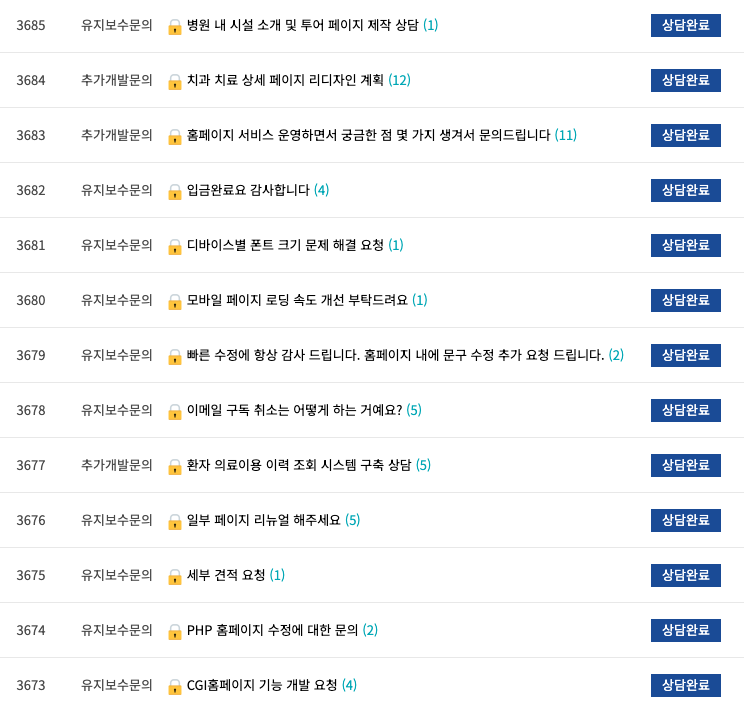Click lock icon on post 3675

pyautogui.click(x=175, y=576)
